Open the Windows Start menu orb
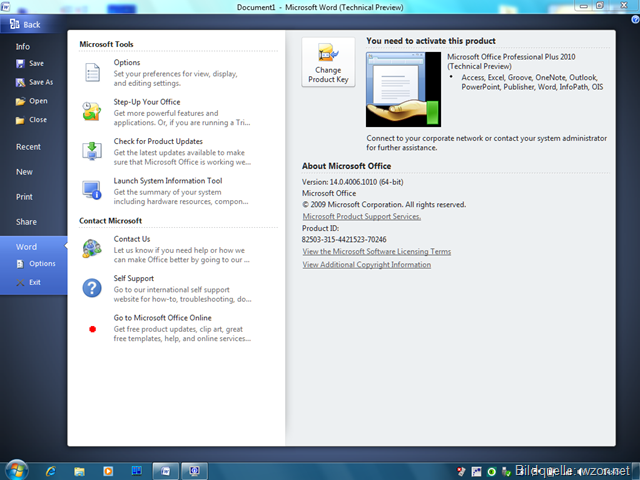640x480 pixels. [x=17, y=469]
